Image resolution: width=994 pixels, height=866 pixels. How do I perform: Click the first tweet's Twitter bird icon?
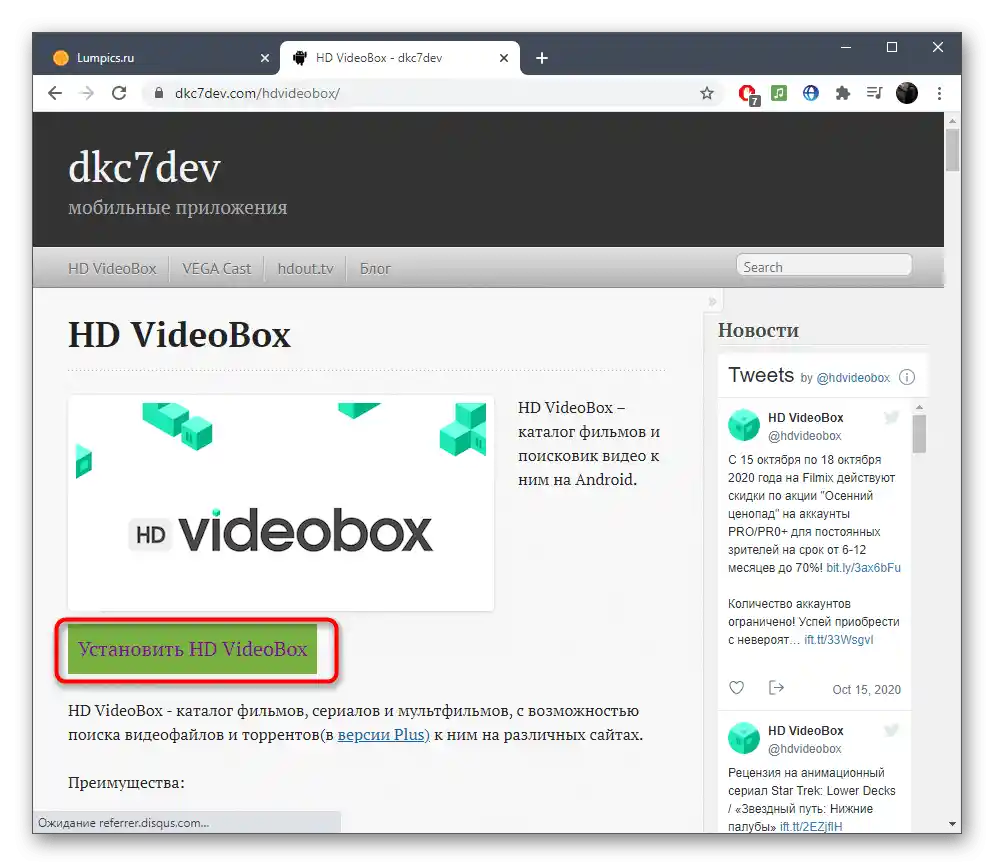(x=891, y=417)
